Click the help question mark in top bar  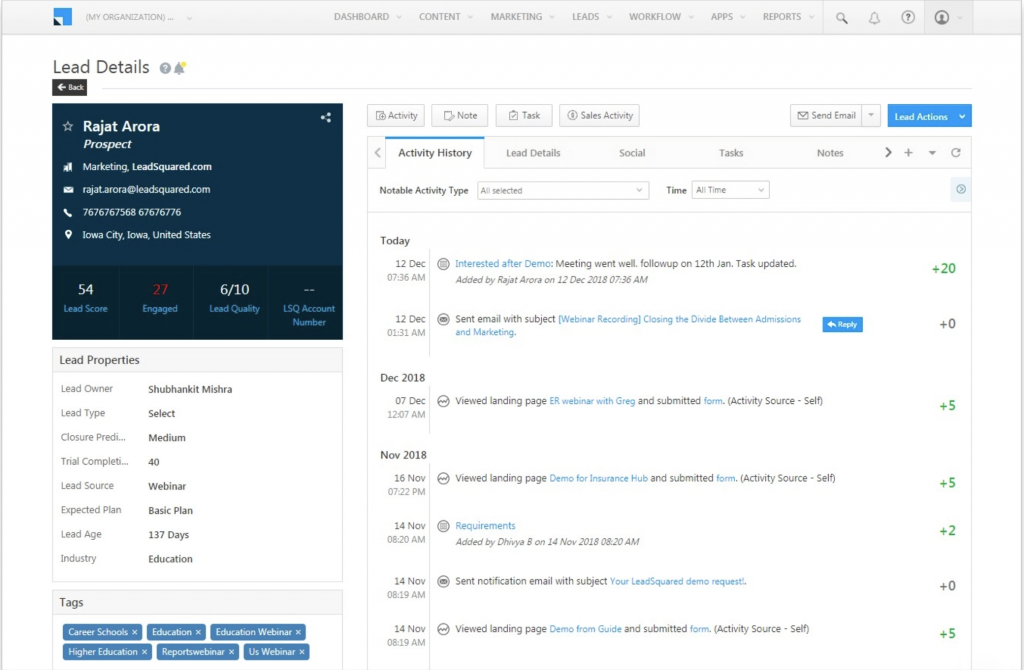908,18
